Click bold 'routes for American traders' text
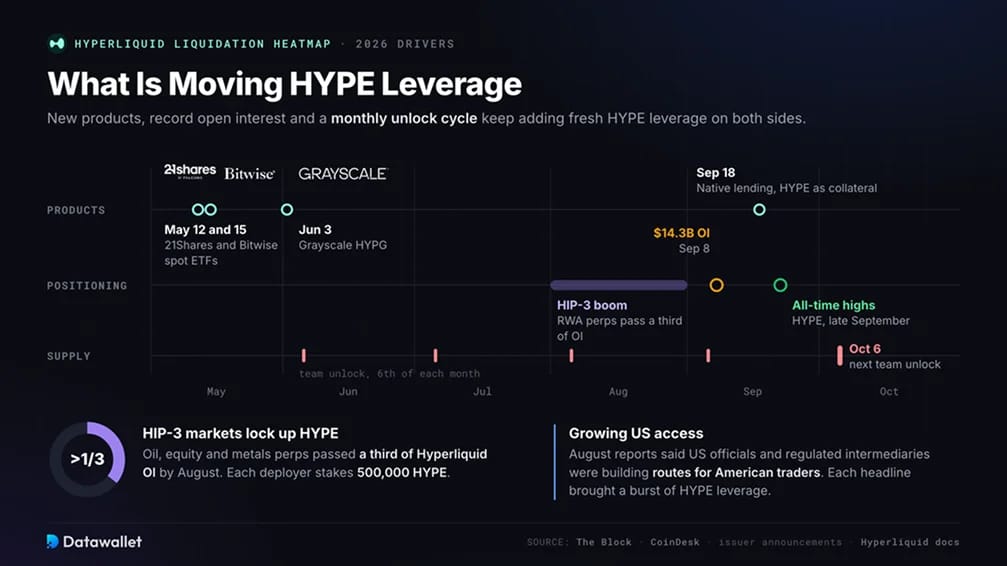Screen dimensions: 1007x566 coord(736,473)
